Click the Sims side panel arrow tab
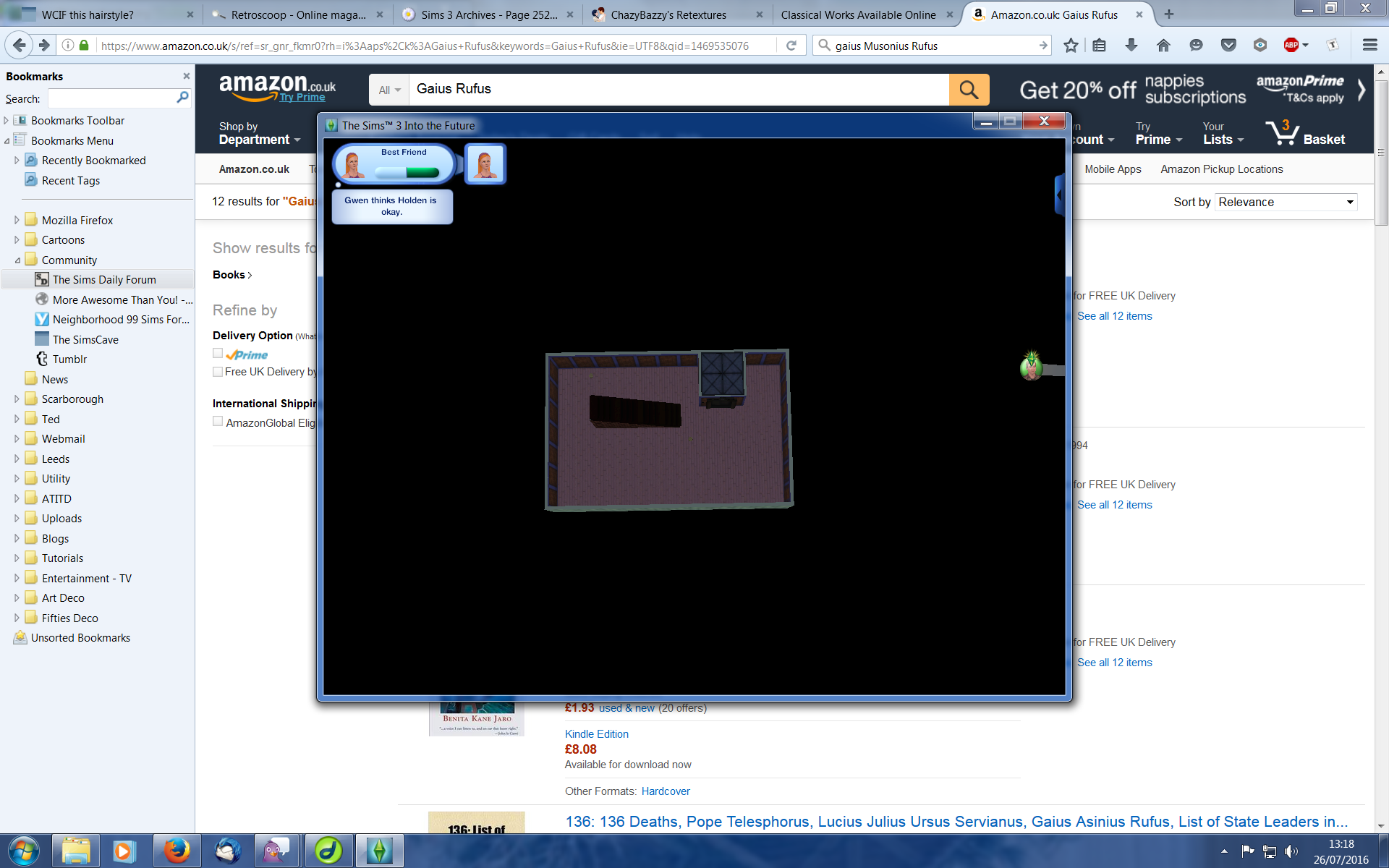 [1059, 195]
